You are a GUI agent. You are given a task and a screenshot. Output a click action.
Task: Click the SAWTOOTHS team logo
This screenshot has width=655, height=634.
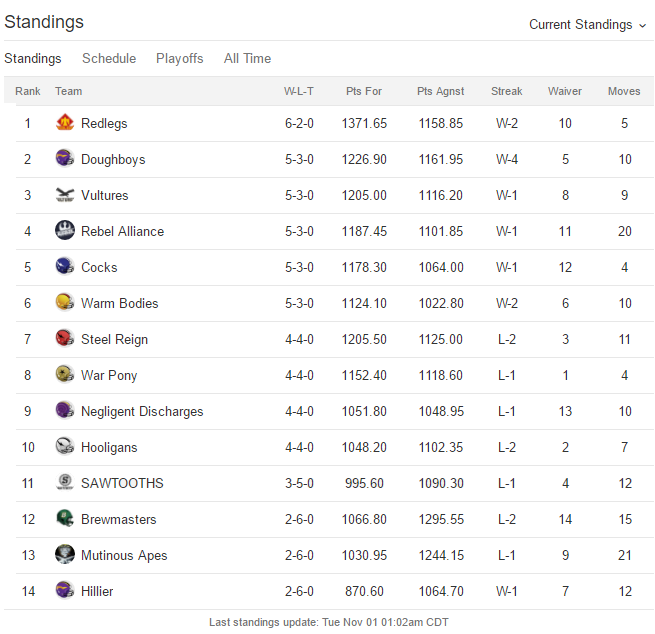[x=65, y=482]
